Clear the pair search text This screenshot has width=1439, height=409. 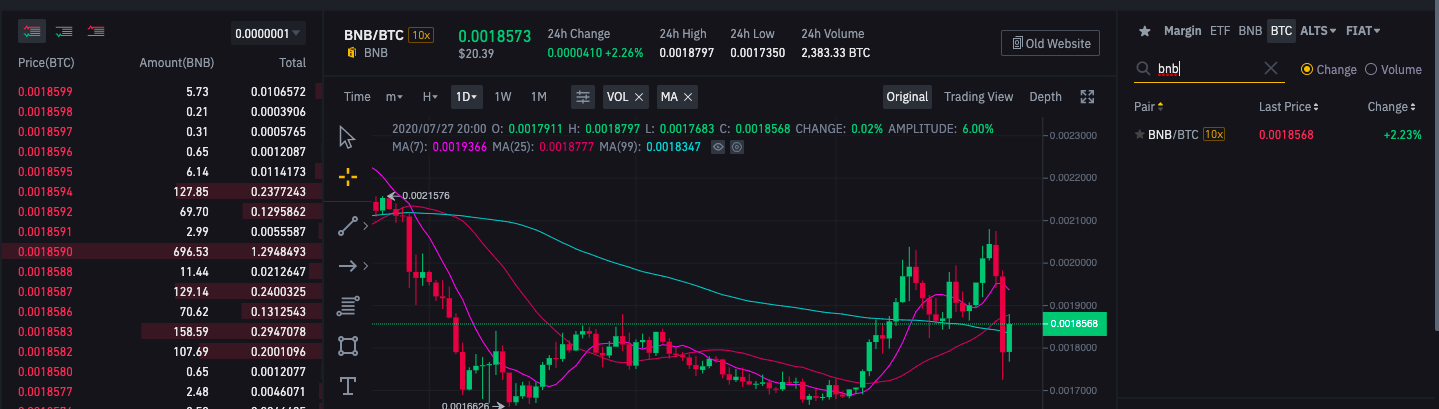(x=1271, y=68)
